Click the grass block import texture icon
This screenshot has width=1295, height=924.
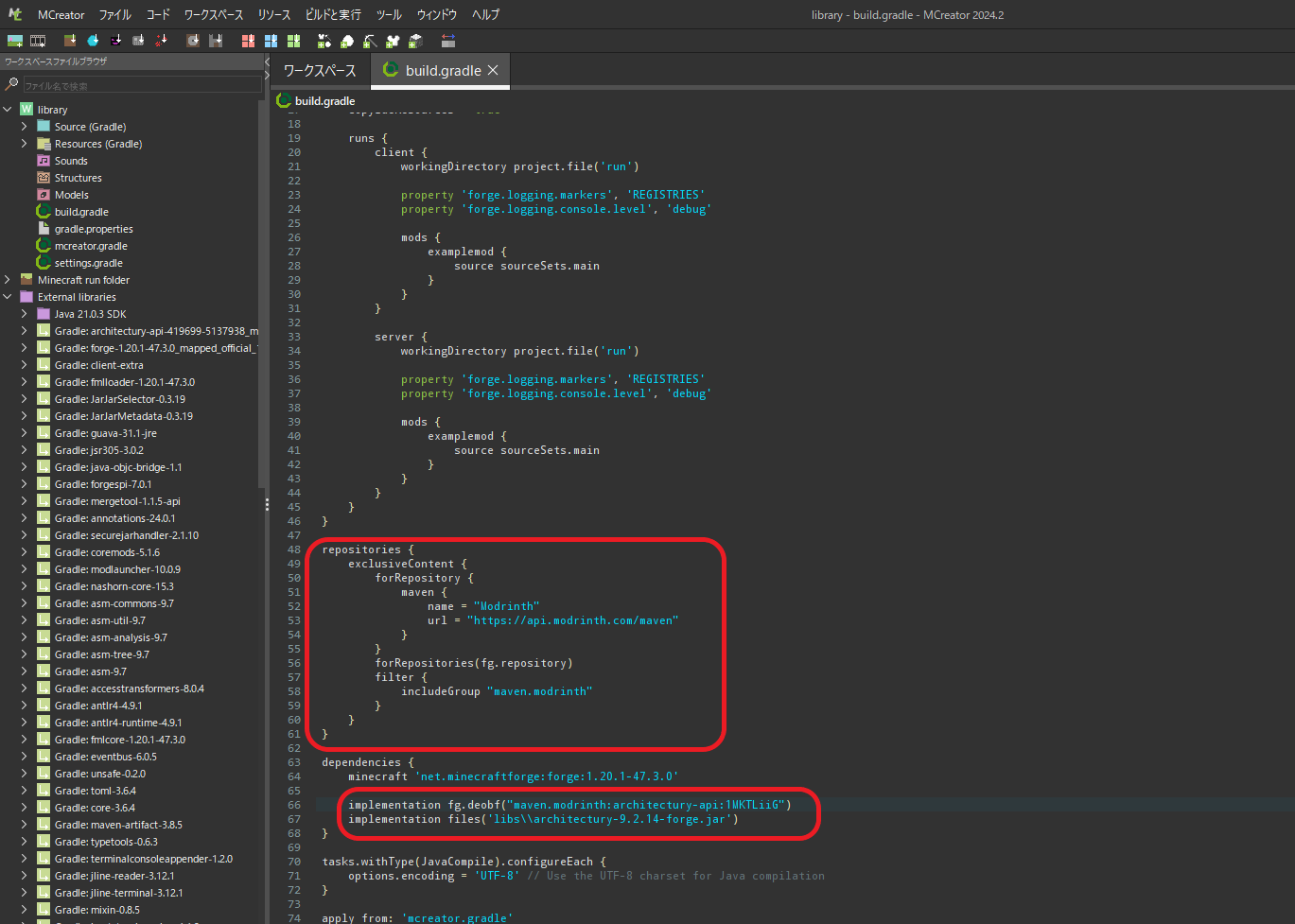70,41
